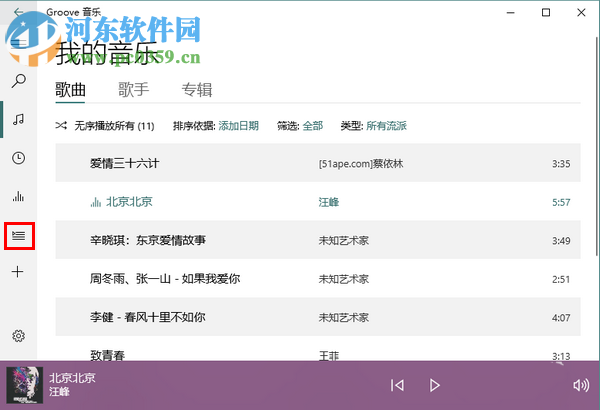Open playlists icon in sidebar
Screen dimensions: 600x410
(18, 235)
